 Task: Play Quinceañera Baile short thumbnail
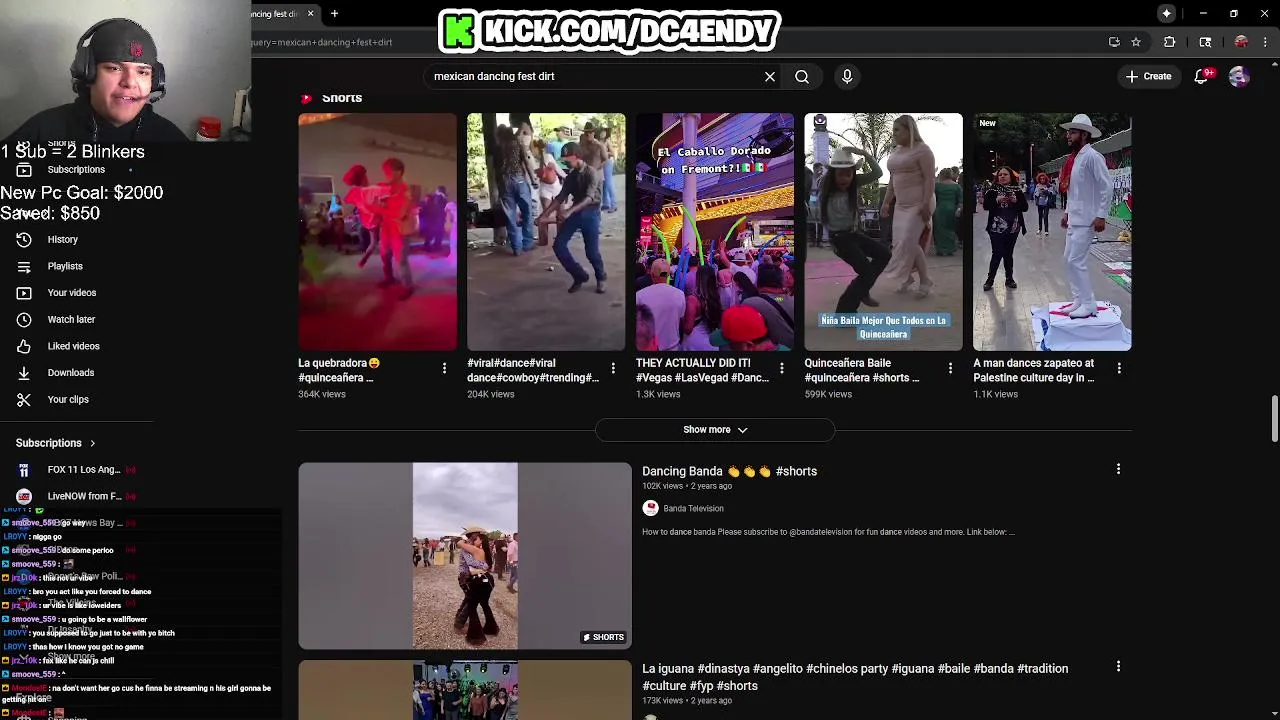[x=884, y=232]
